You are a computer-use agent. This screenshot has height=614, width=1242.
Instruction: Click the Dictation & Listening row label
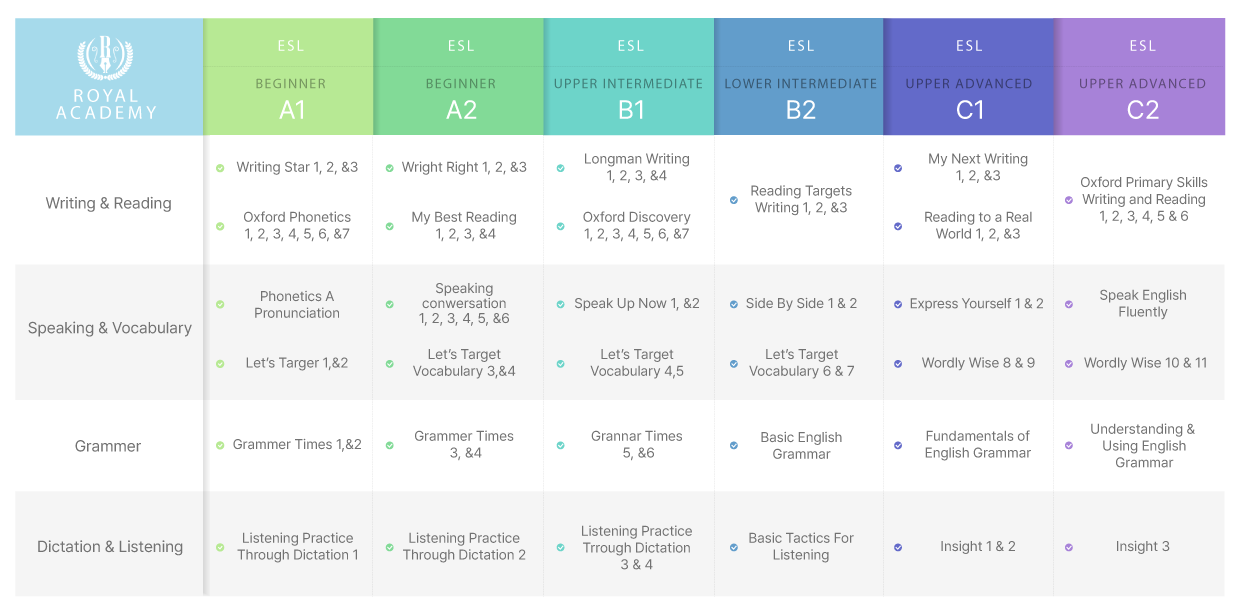tap(110, 547)
